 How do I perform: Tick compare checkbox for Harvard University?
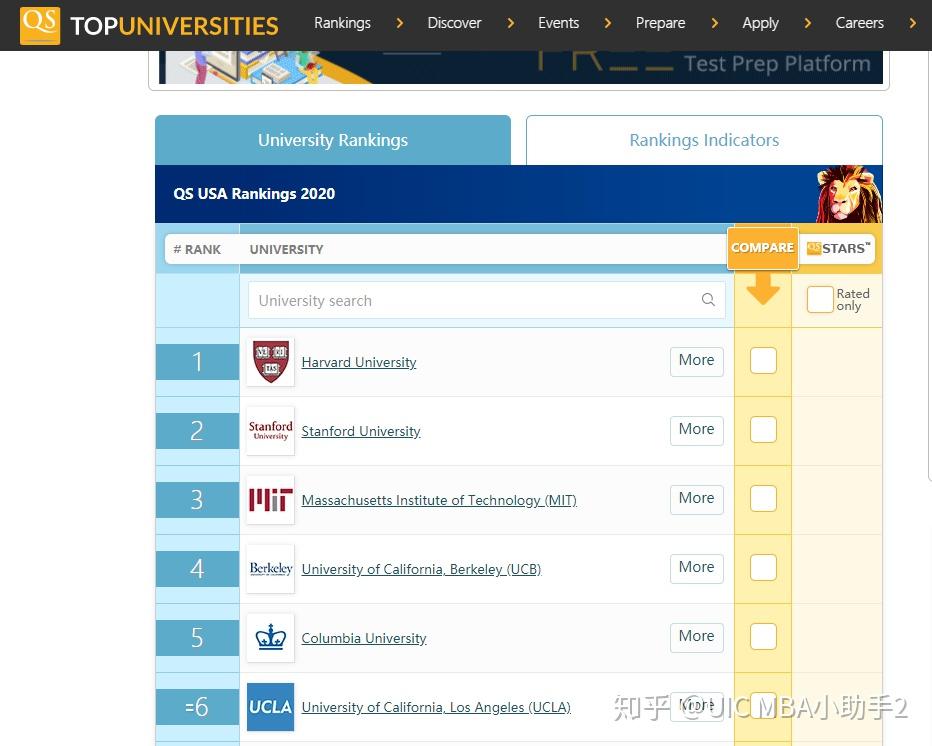tap(763, 360)
